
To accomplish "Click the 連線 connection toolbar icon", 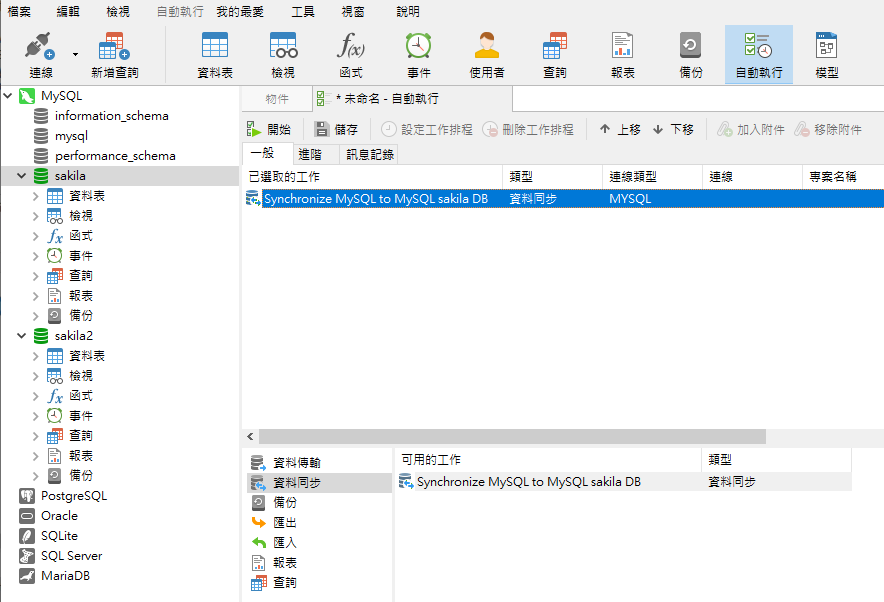I will tap(40, 48).
